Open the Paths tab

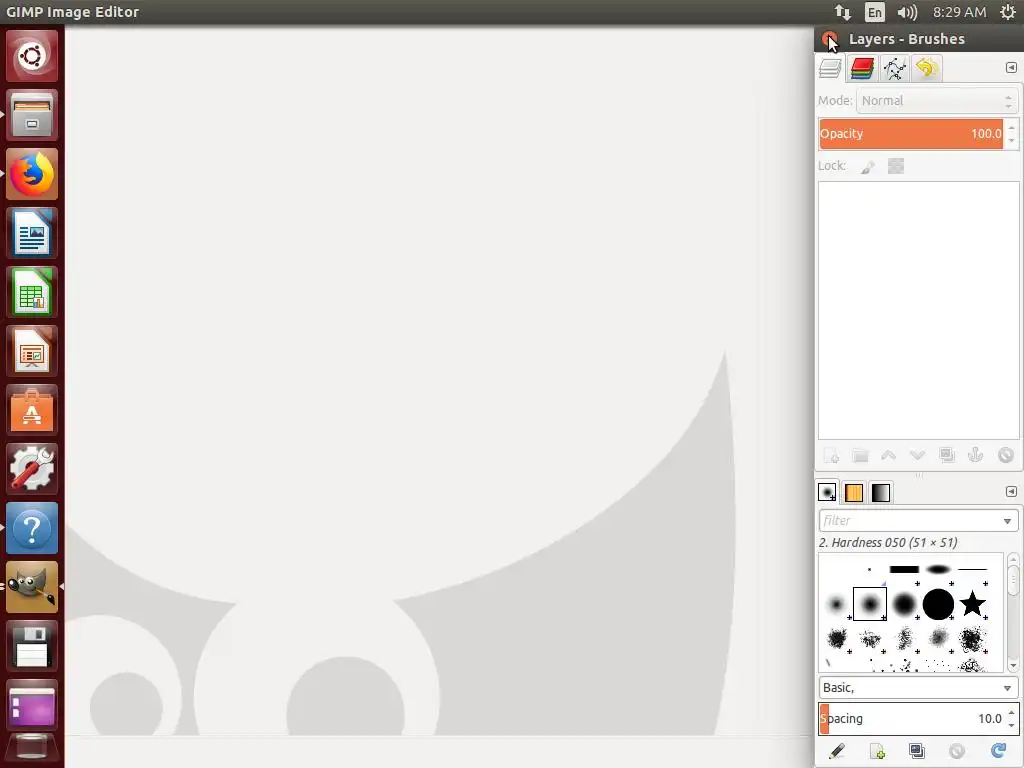894,69
